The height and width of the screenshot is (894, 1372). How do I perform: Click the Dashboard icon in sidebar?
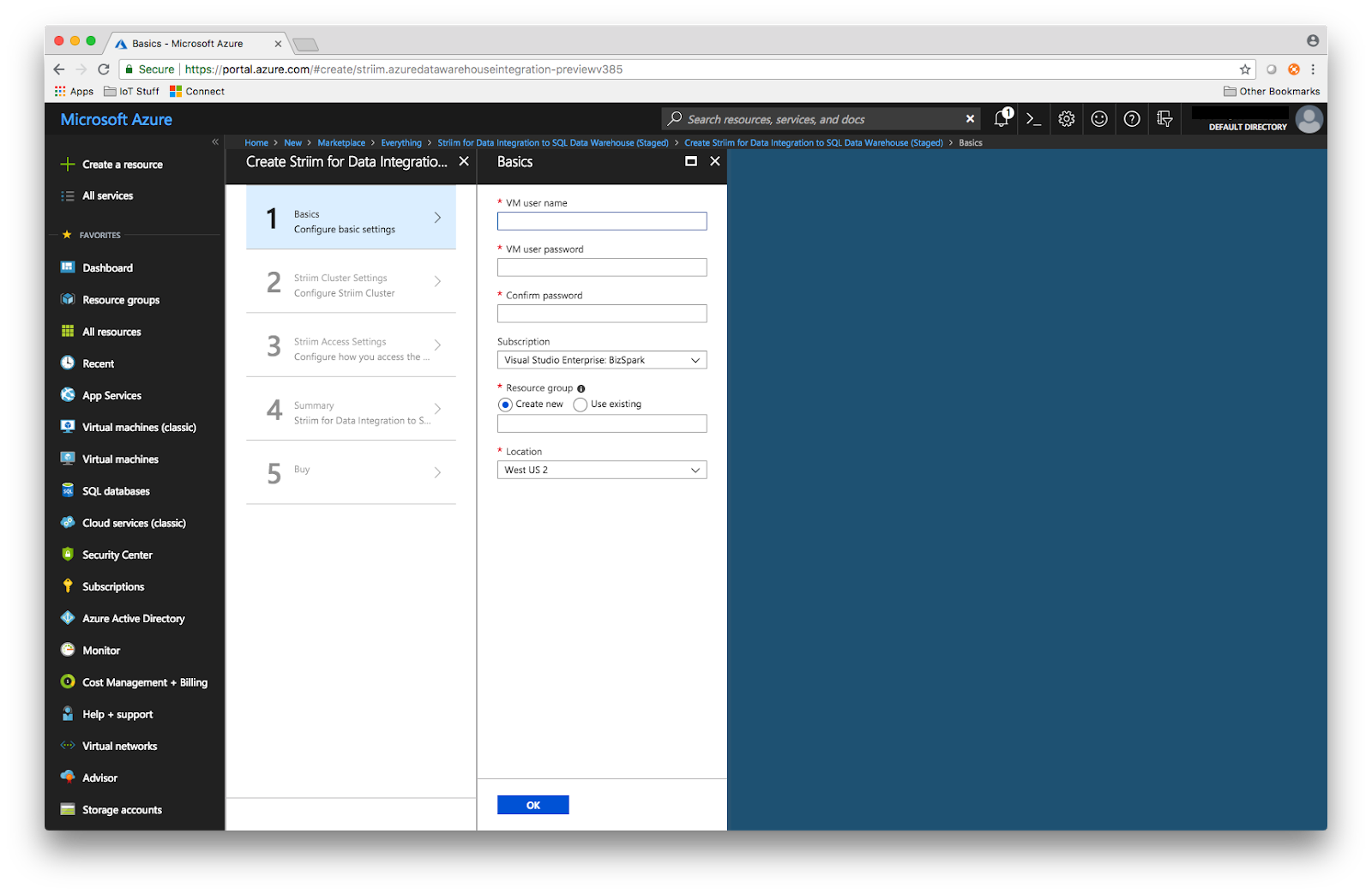click(x=68, y=267)
